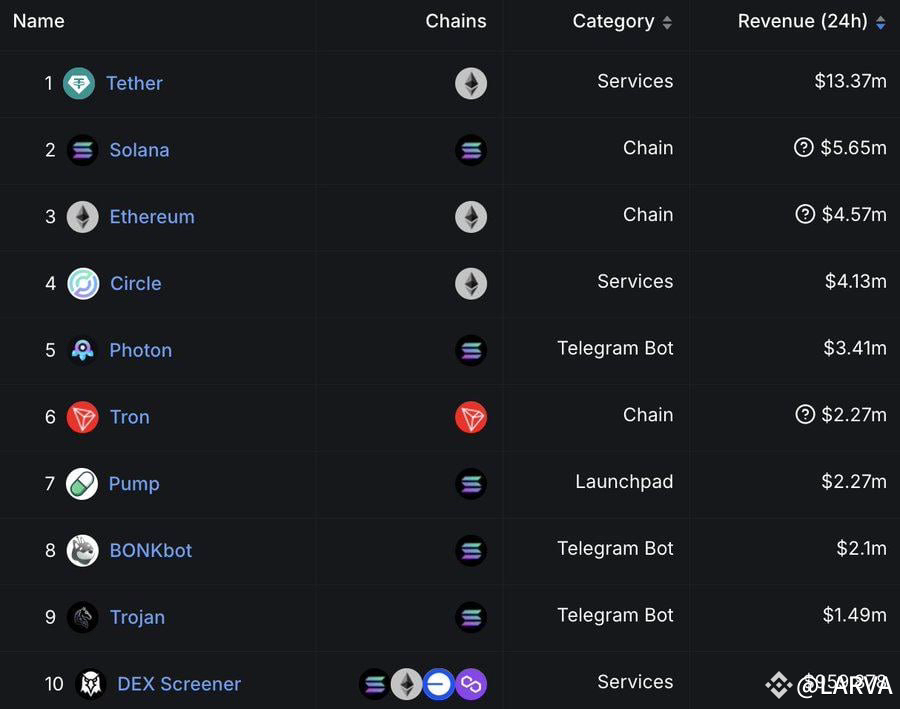Viewport: 900px width, 709px height.
Task: Click the purple chain icon in DEX Screener's row
Action: (x=471, y=684)
